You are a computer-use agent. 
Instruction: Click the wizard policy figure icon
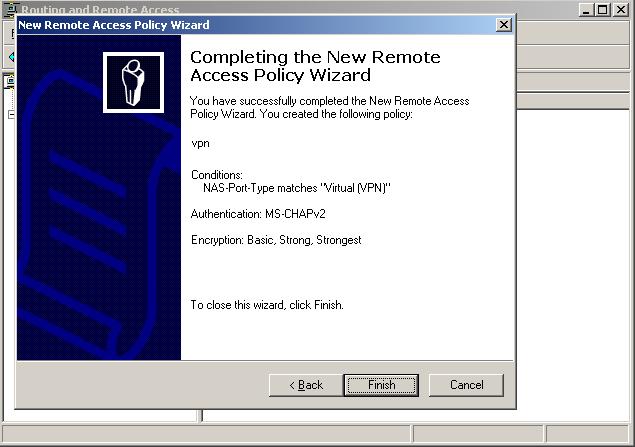pyautogui.click(x=133, y=82)
